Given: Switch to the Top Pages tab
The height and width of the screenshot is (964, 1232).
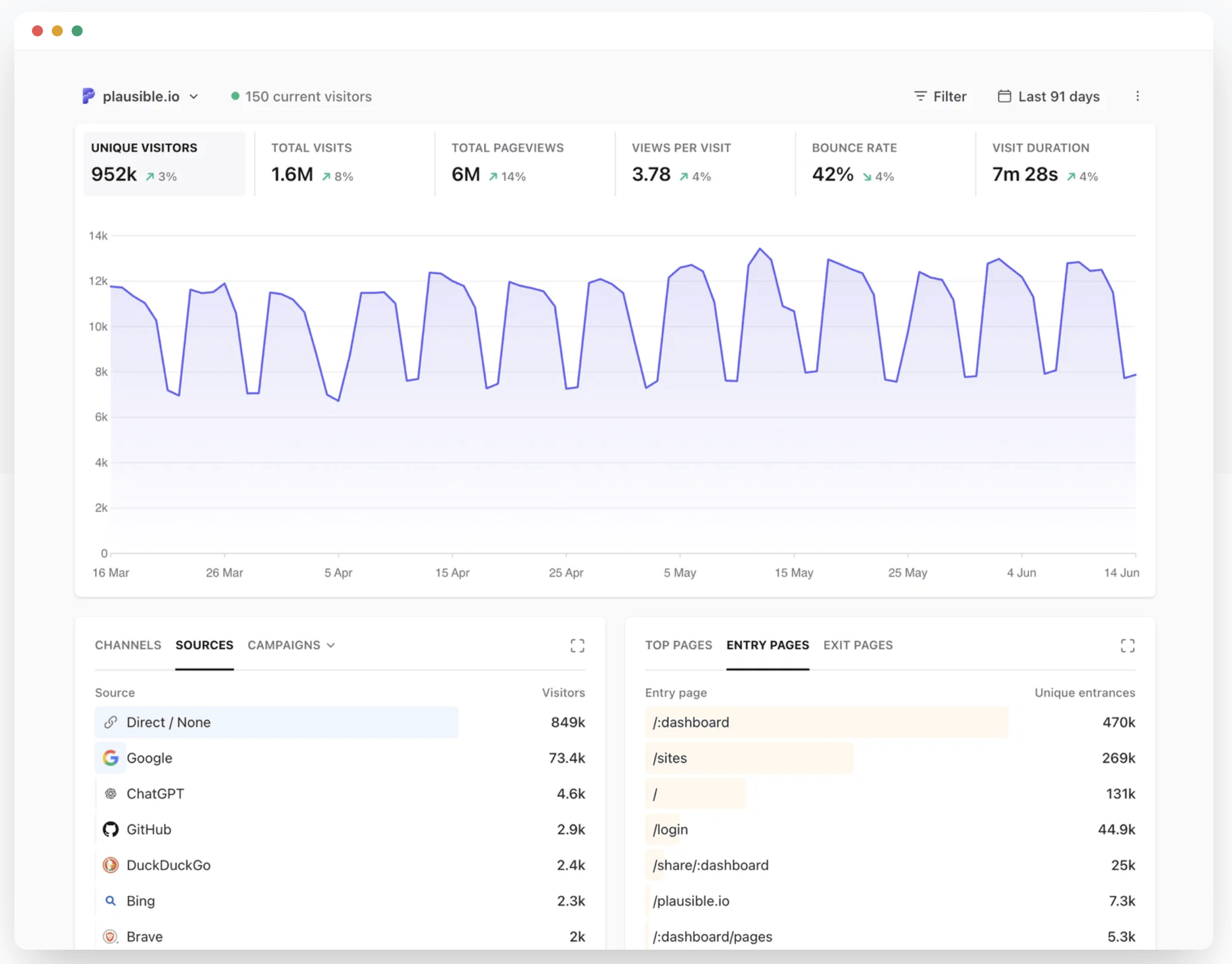Looking at the screenshot, I should click(679, 645).
